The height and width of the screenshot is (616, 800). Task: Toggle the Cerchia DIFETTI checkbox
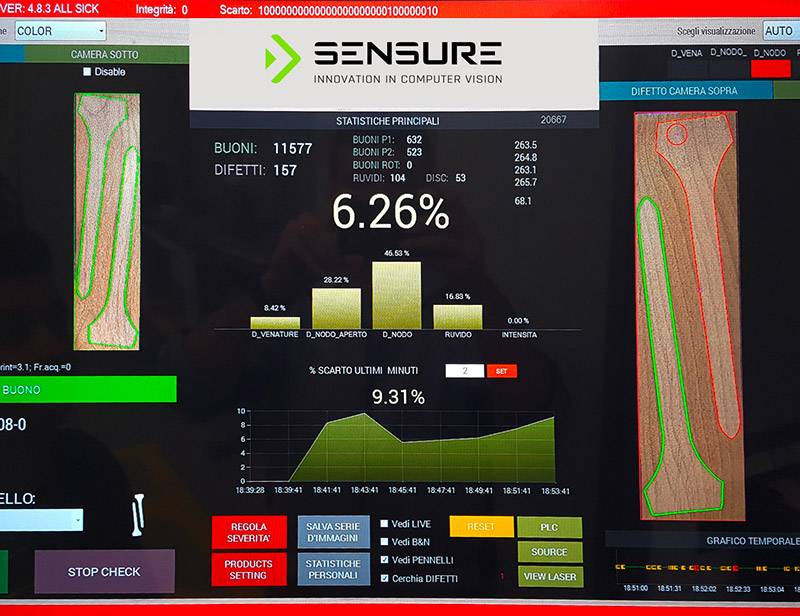point(385,578)
